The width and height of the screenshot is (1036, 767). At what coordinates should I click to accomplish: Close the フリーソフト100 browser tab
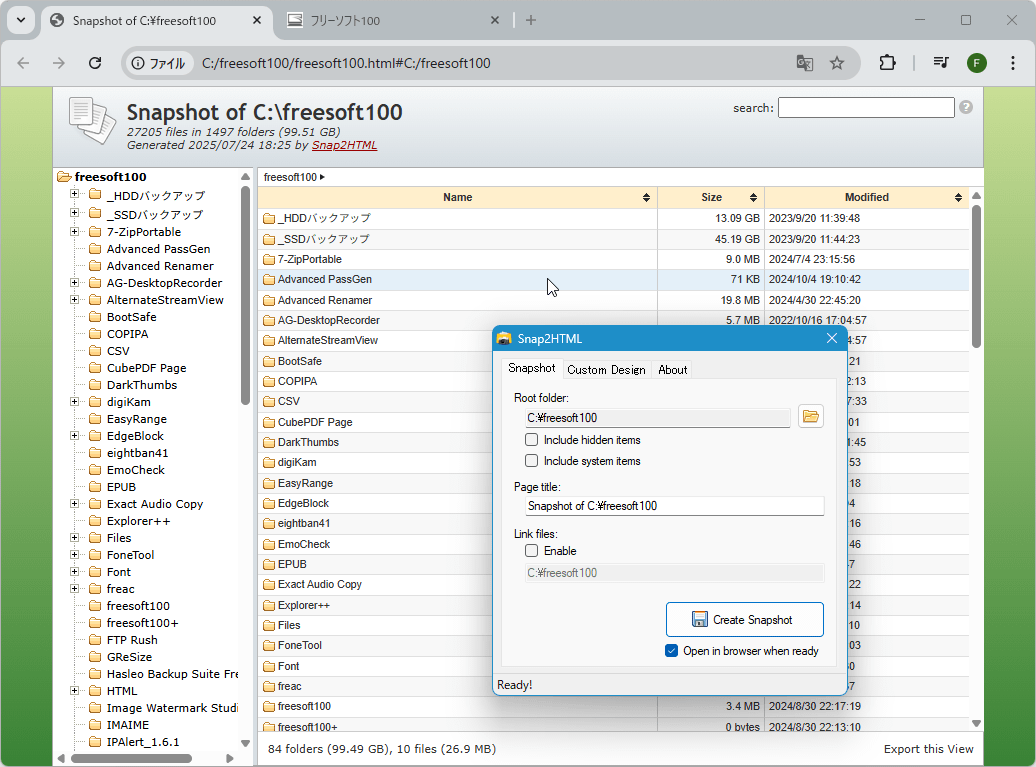(495, 20)
